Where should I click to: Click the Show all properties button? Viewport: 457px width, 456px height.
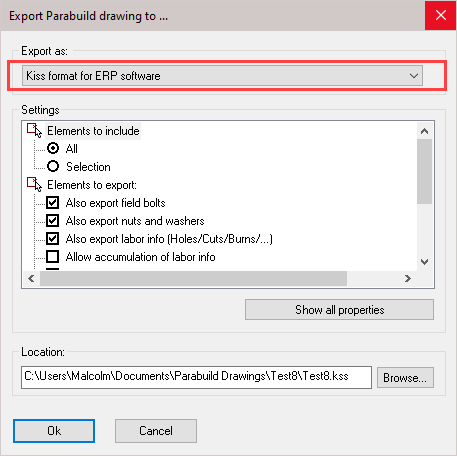339,310
